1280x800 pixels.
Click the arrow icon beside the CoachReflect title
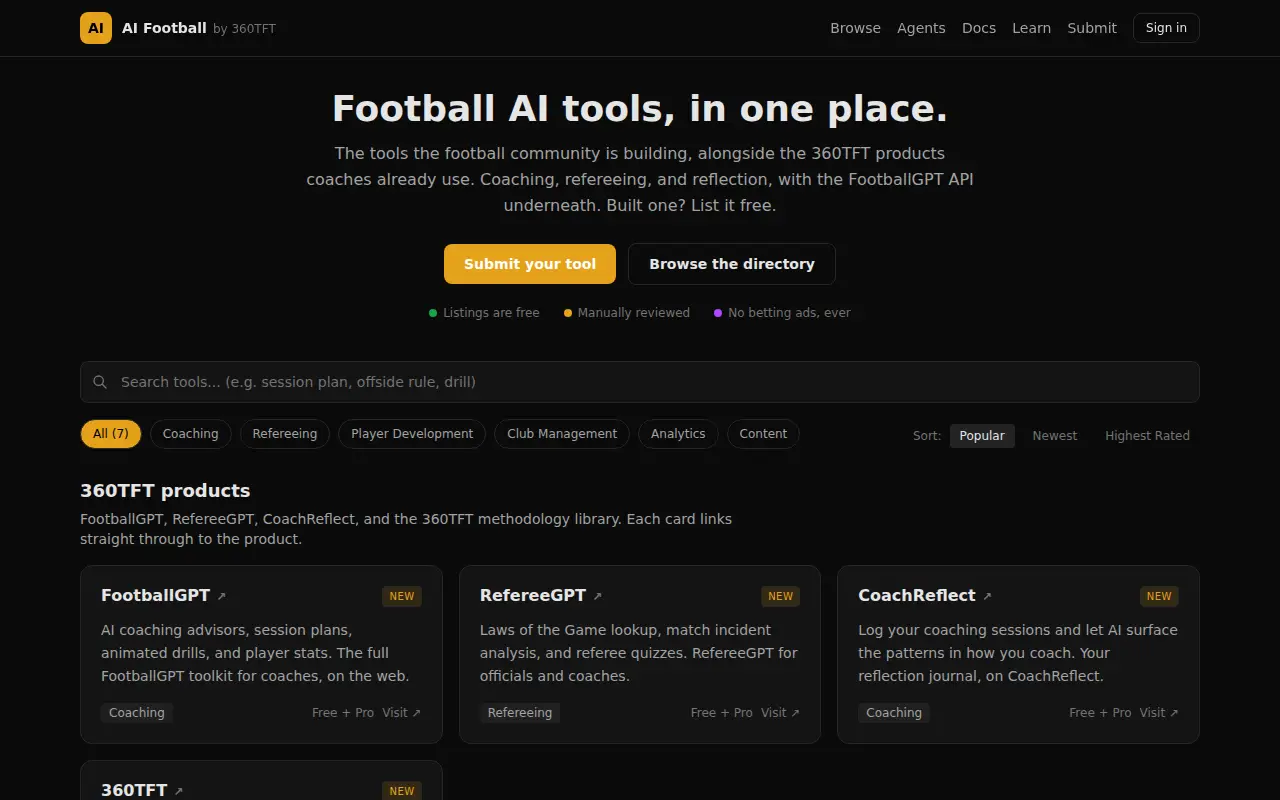point(987,596)
